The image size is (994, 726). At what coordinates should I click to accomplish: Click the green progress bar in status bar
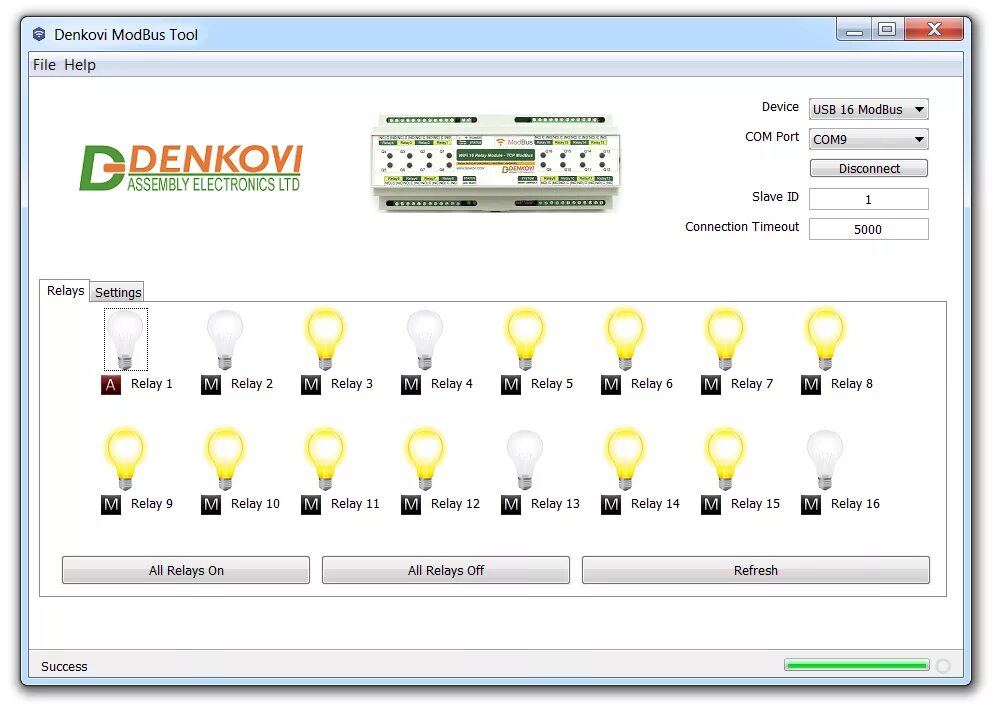point(856,665)
